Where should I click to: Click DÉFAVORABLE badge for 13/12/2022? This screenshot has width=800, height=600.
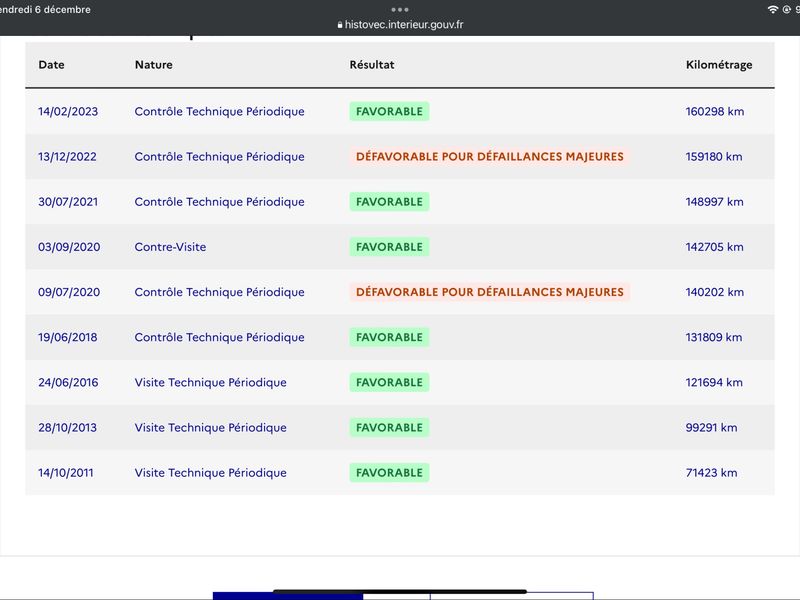click(490, 157)
